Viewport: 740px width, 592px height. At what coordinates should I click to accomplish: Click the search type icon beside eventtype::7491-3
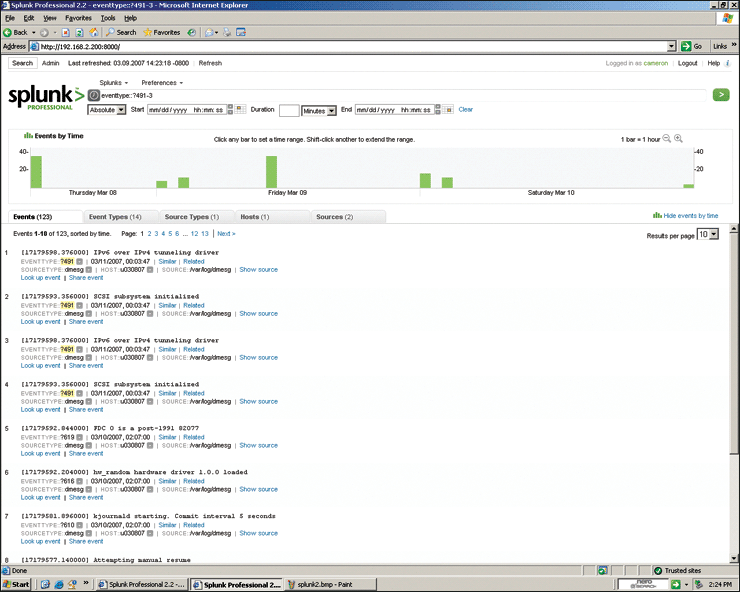94,95
